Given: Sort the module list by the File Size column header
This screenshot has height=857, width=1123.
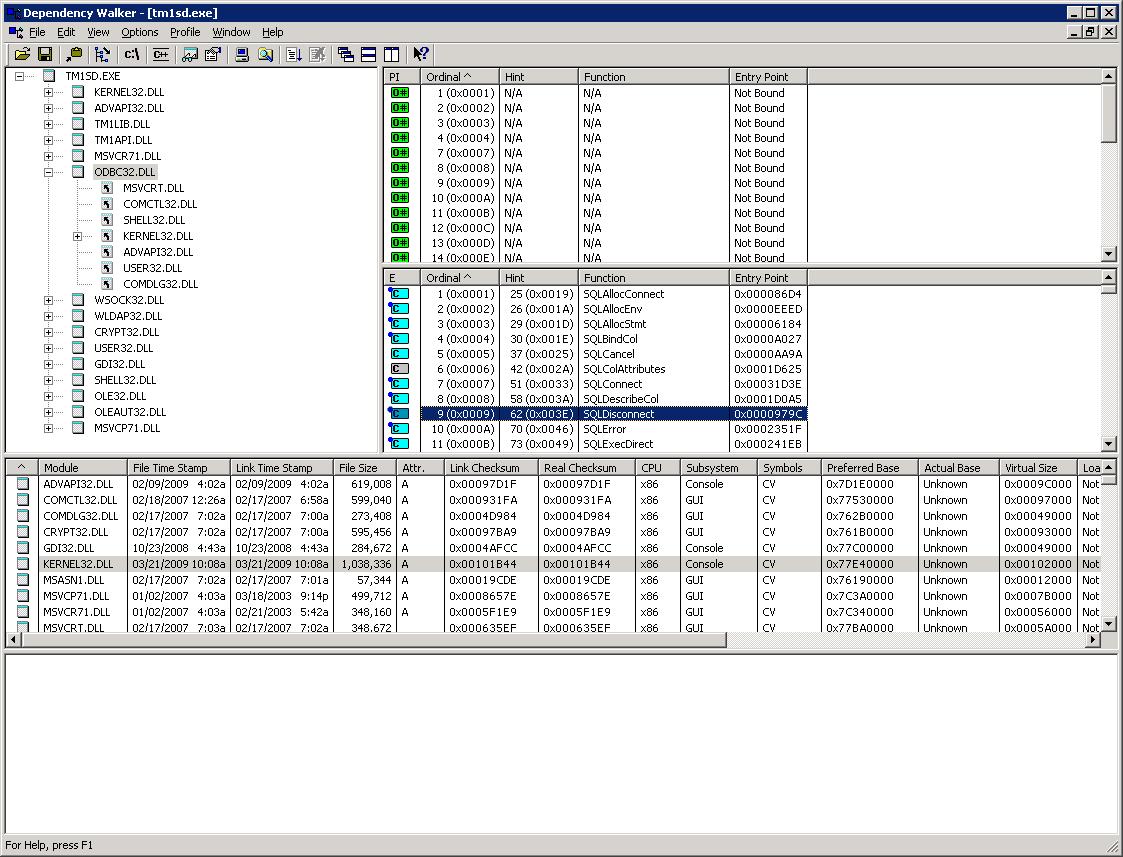Looking at the screenshot, I should (365, 468).
